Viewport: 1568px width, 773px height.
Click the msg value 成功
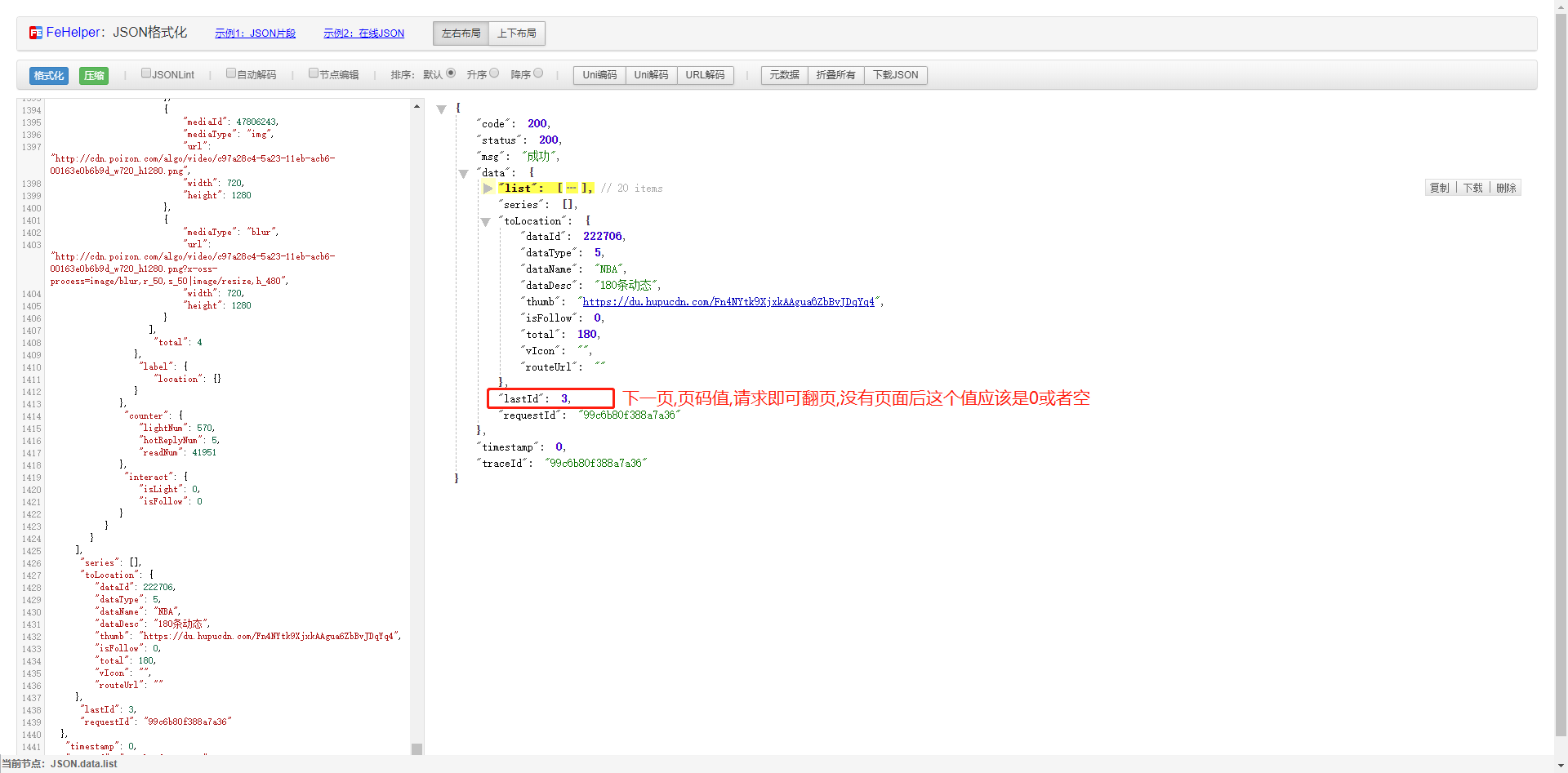tap(538, 157)
